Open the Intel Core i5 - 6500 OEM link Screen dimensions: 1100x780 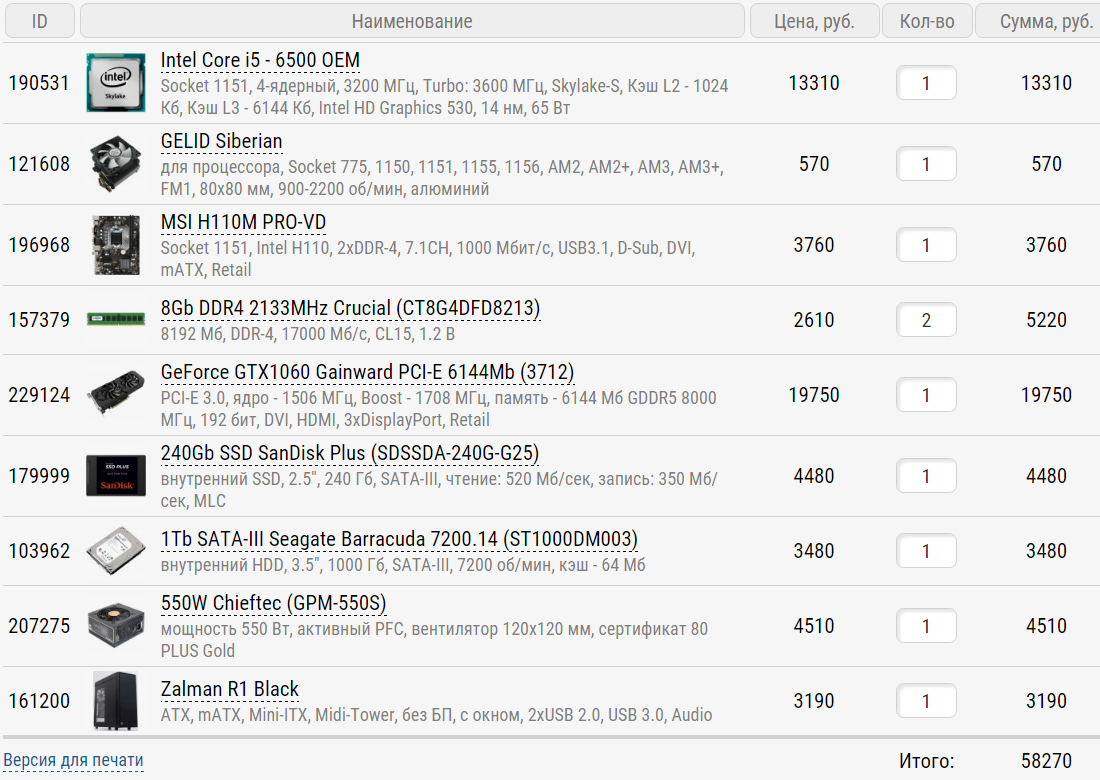pyautogui.click(x=260, y=61)
